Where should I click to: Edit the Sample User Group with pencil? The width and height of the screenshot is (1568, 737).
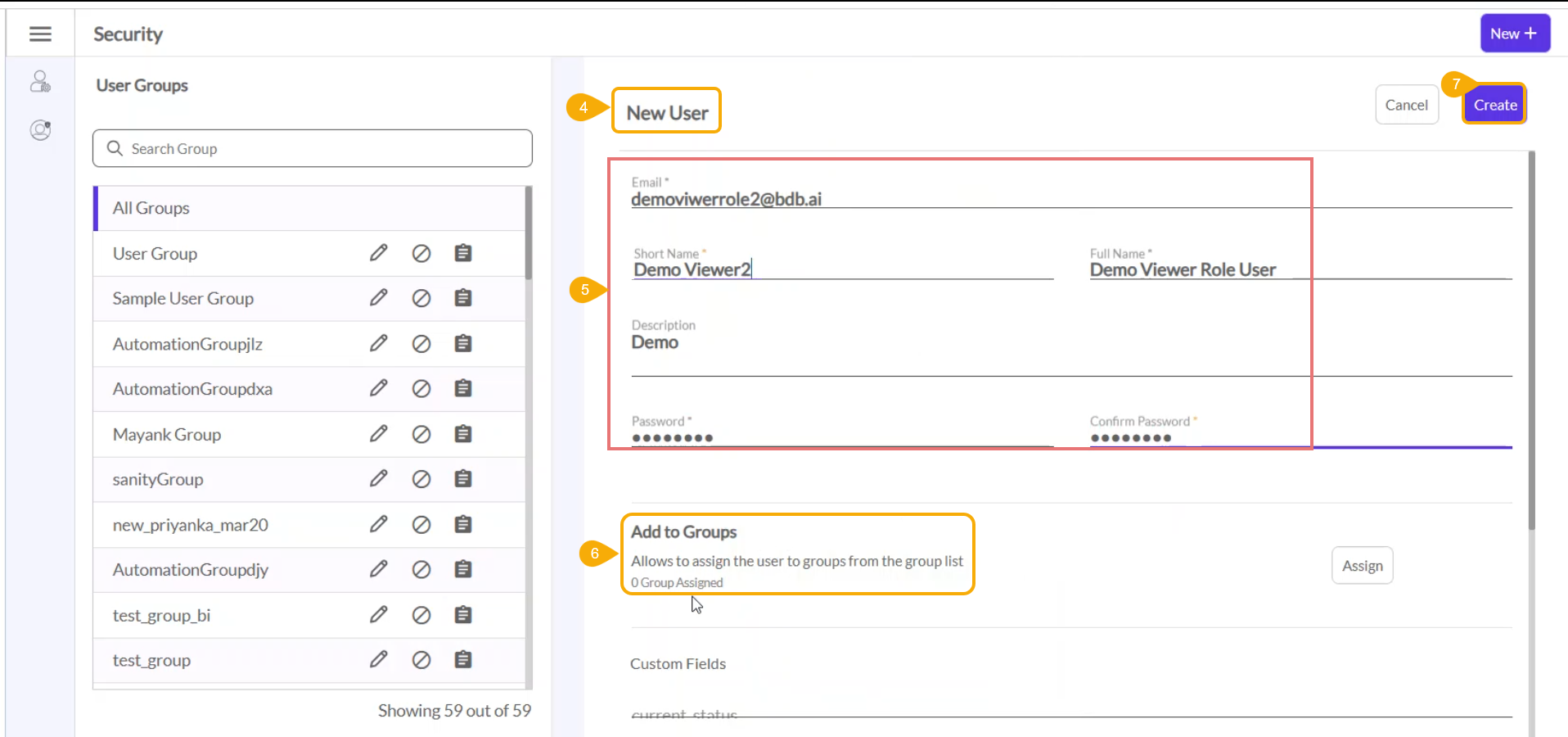point(378,298)
